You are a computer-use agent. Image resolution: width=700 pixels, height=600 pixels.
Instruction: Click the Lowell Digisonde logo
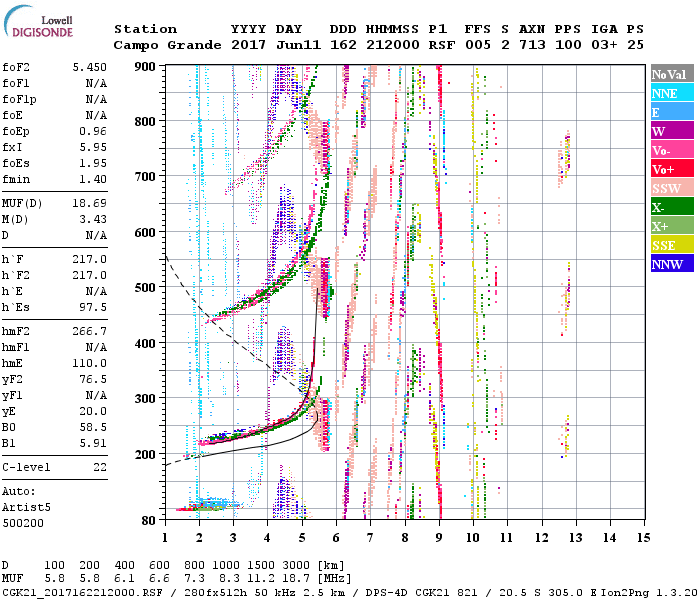click(x=38, y=22)
